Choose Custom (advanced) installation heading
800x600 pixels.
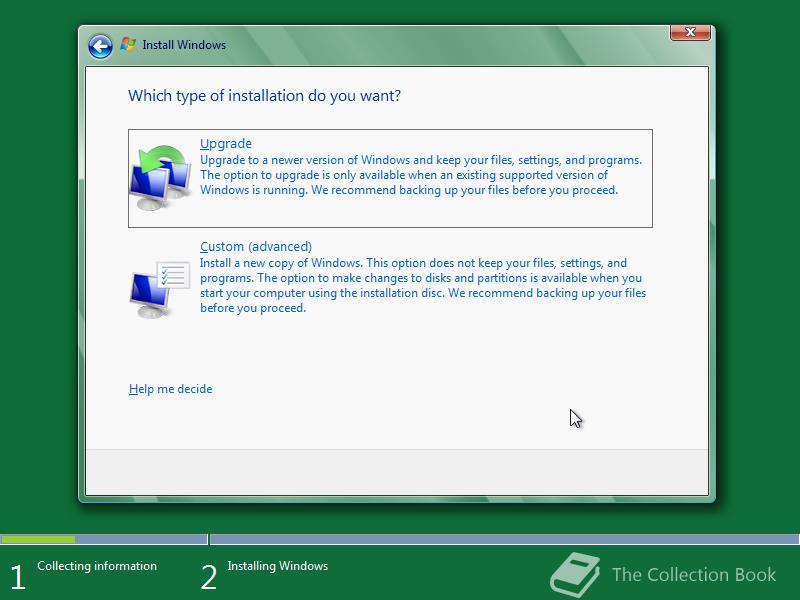(x=256, y=246)
